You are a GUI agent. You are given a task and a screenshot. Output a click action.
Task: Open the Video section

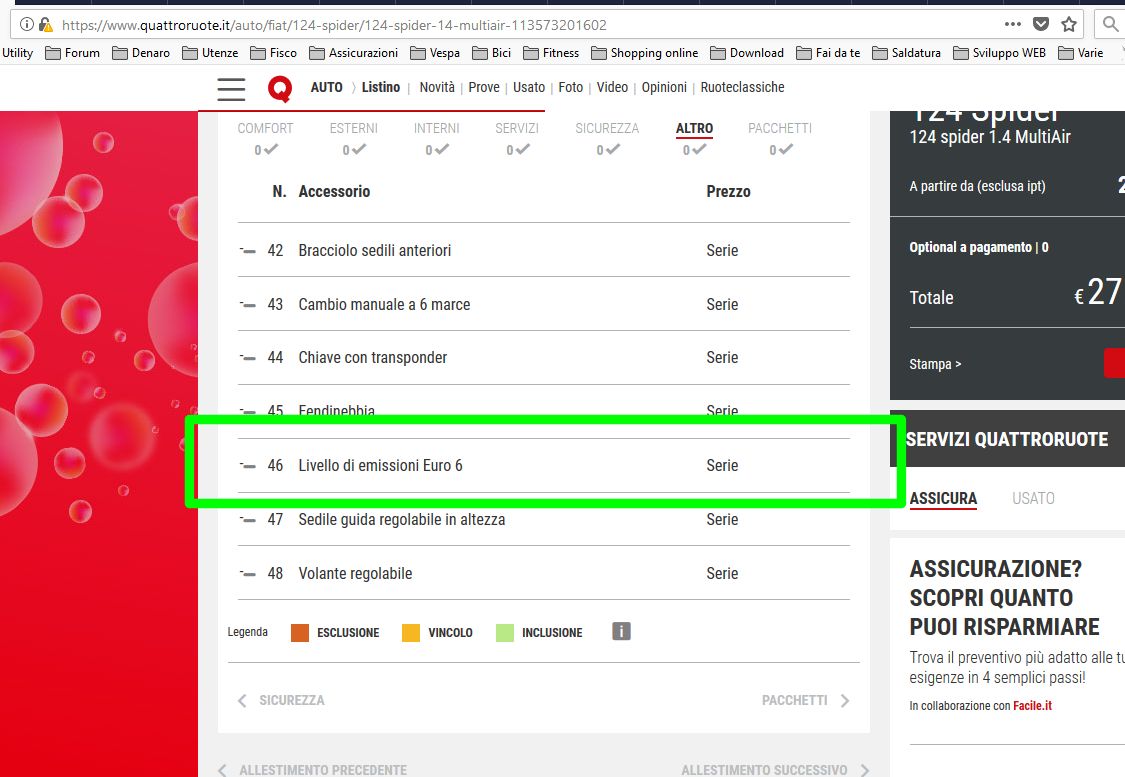tap(612, 88)
